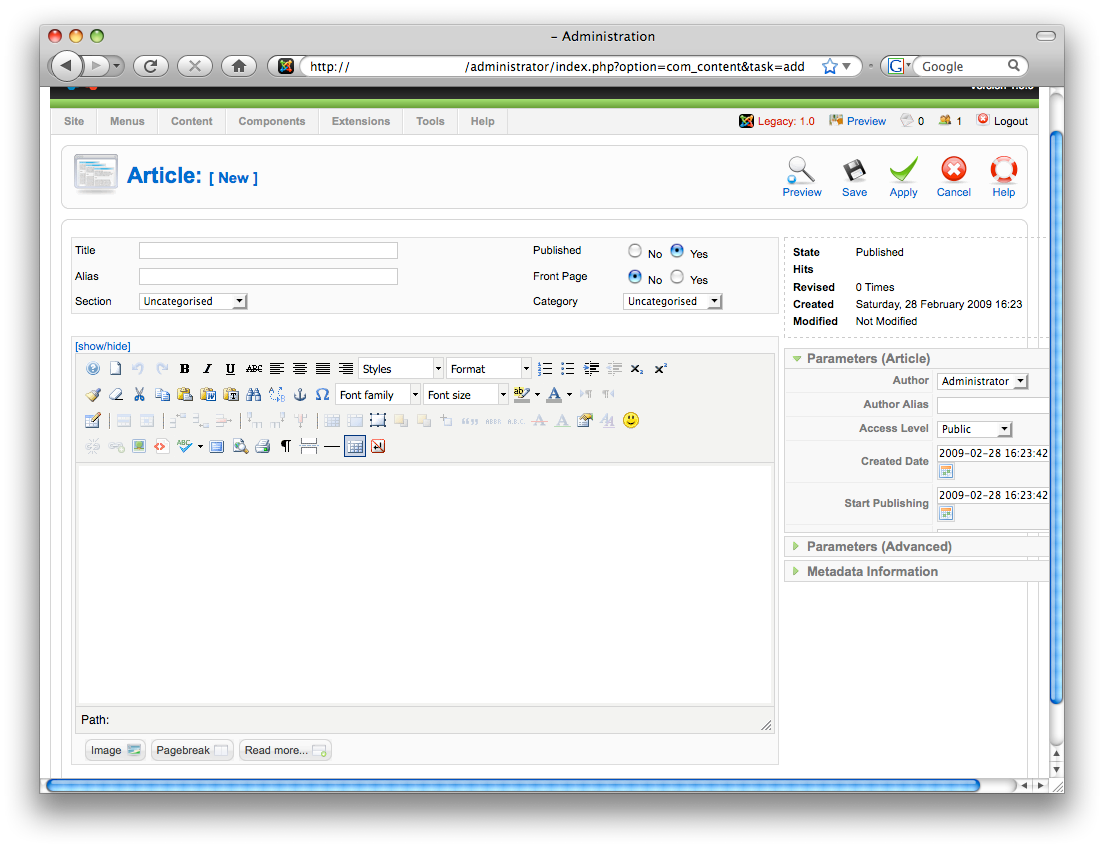Screen dimensions: 1104x848
Task: Toggle underline formatting in editor
Action: coord(230,368)
